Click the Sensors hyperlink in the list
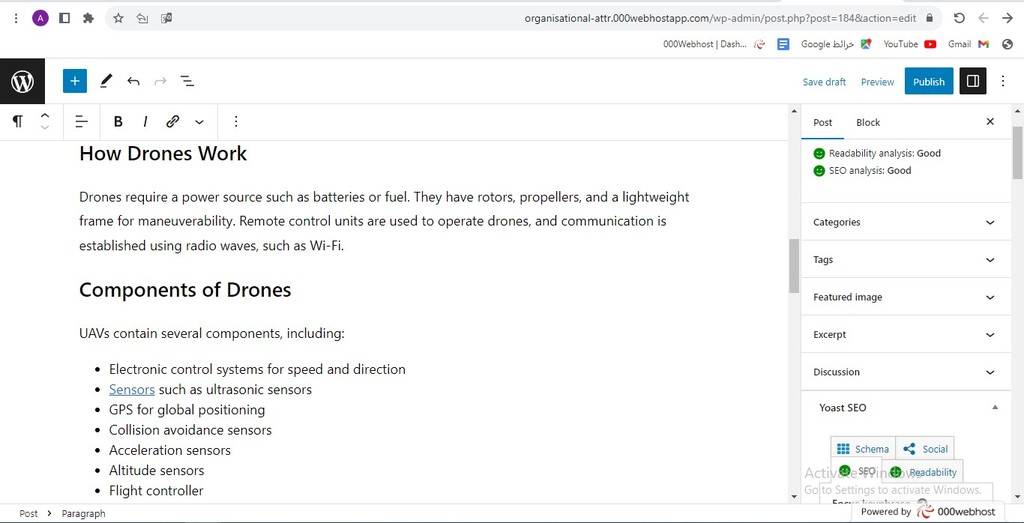 [132, 389]
